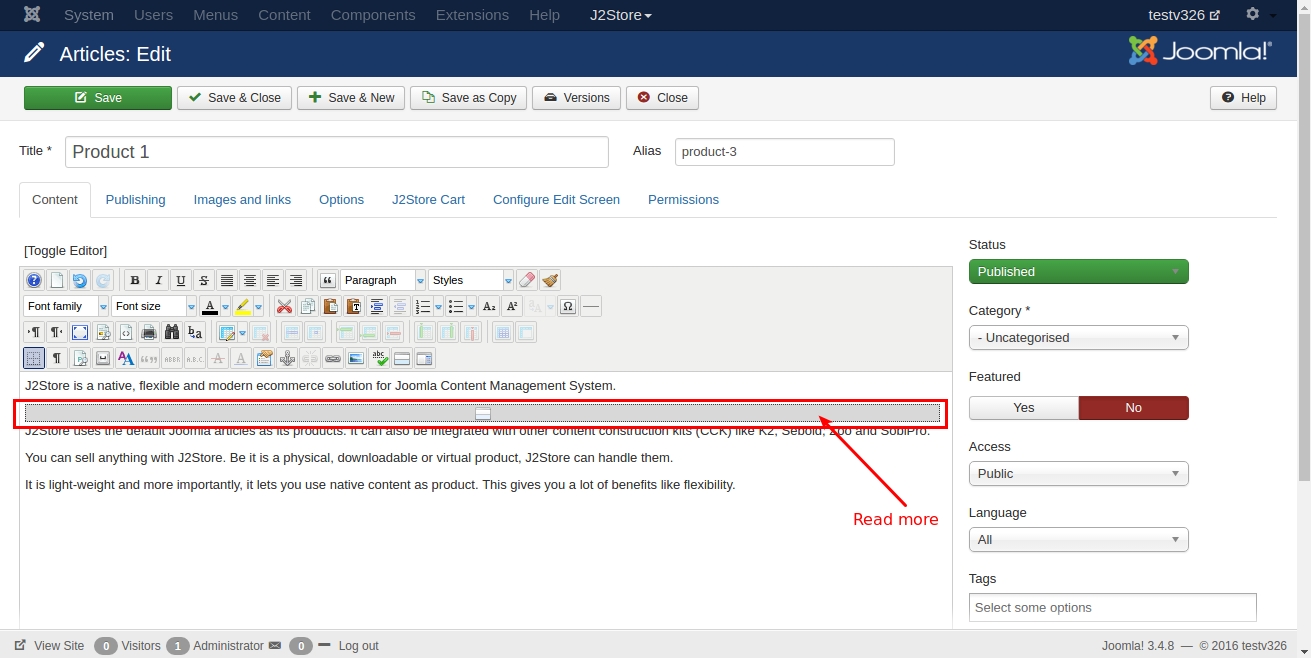Viewport: 1311px width, 658px height.
Task: Insert an anchor using anchor icon
Action: tap(287, 358)
